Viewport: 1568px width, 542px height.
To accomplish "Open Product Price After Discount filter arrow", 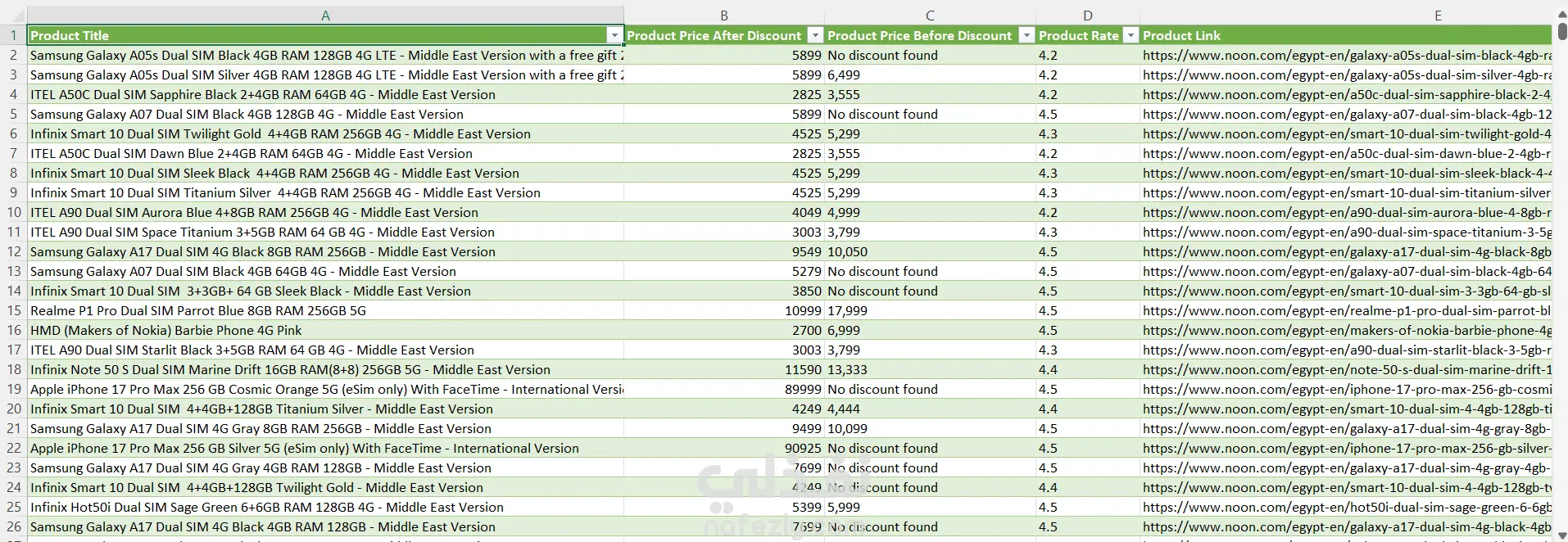I will (814, 35).
